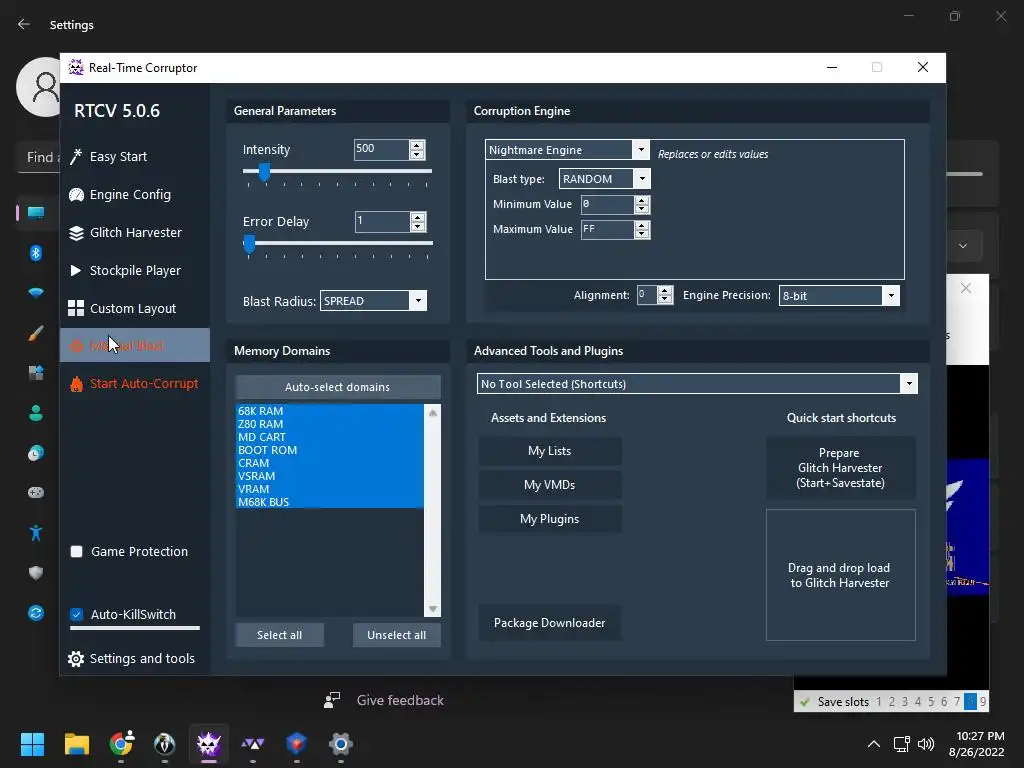The width and height of the screenshot is (1024, 768).
Task: Open Gaming controller icon in Settings sidebar
Action: (36, 492)
